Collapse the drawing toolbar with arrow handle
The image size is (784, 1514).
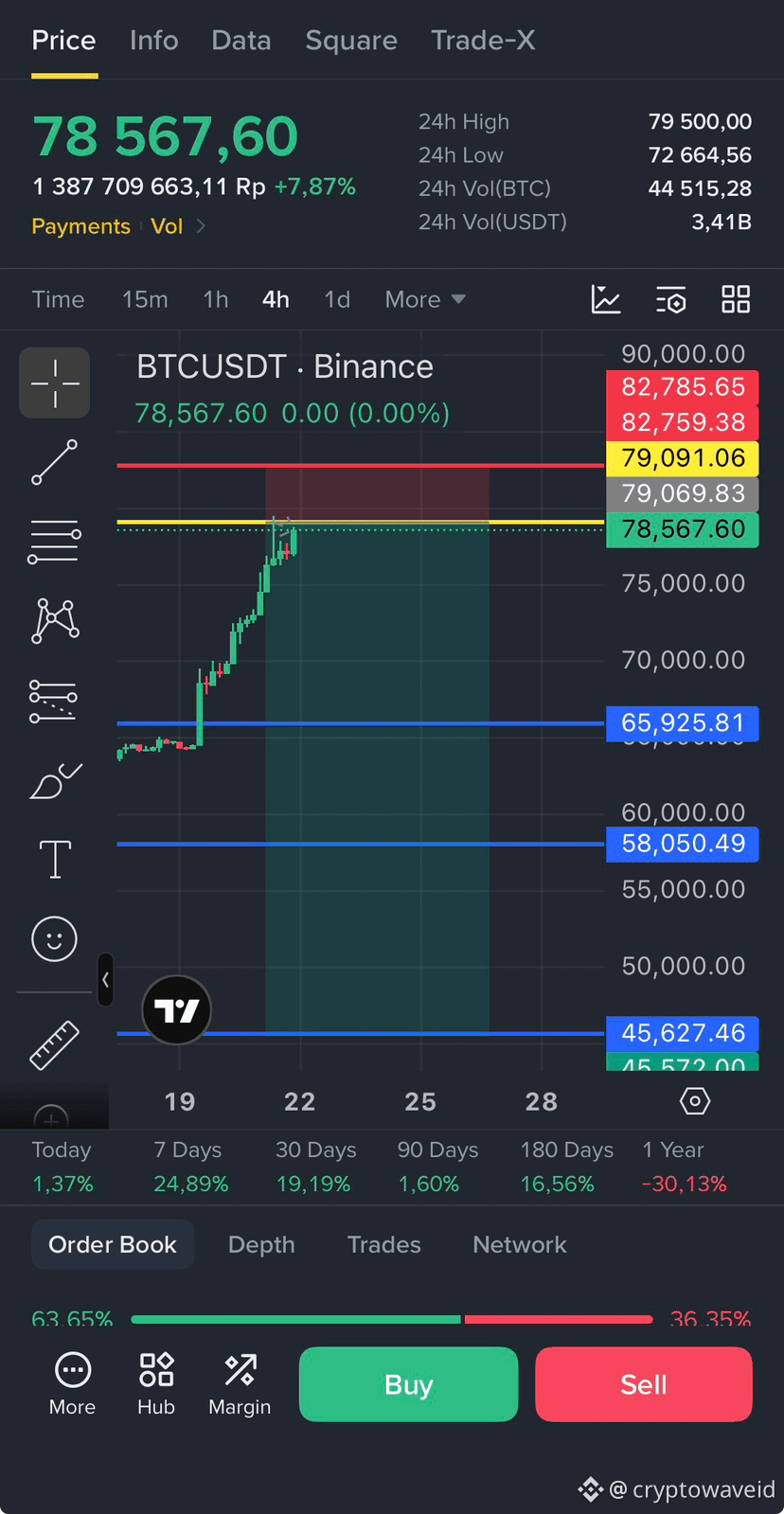click(105, 980)
